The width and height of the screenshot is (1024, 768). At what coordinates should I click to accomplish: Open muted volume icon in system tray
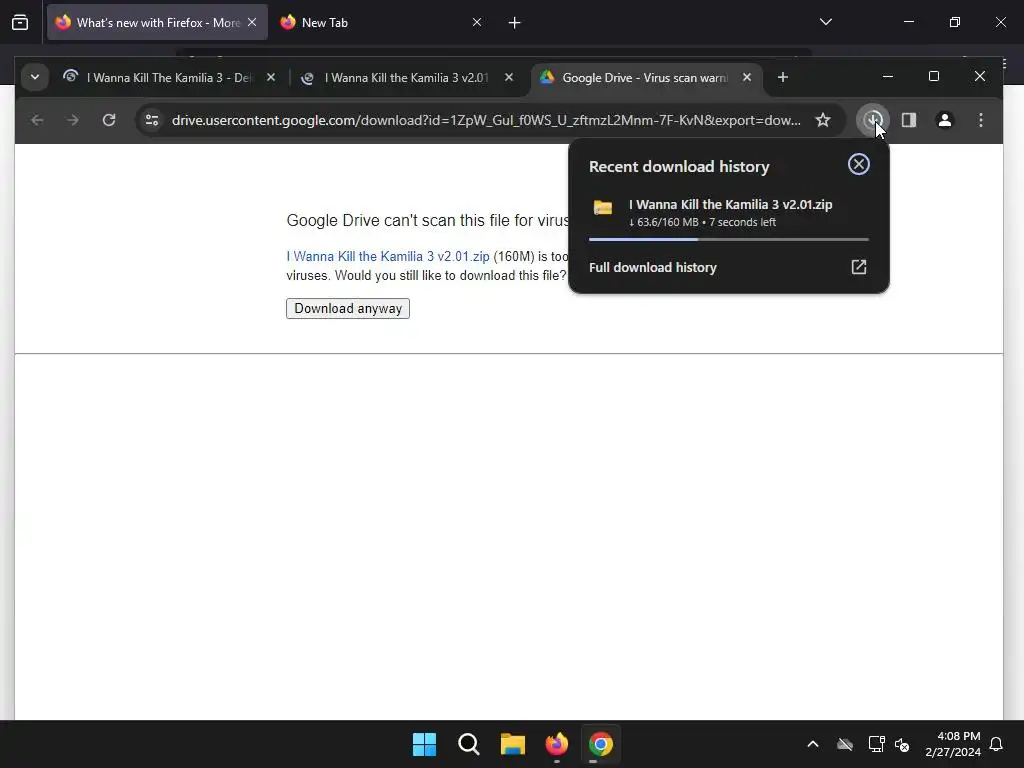(902, 744)
